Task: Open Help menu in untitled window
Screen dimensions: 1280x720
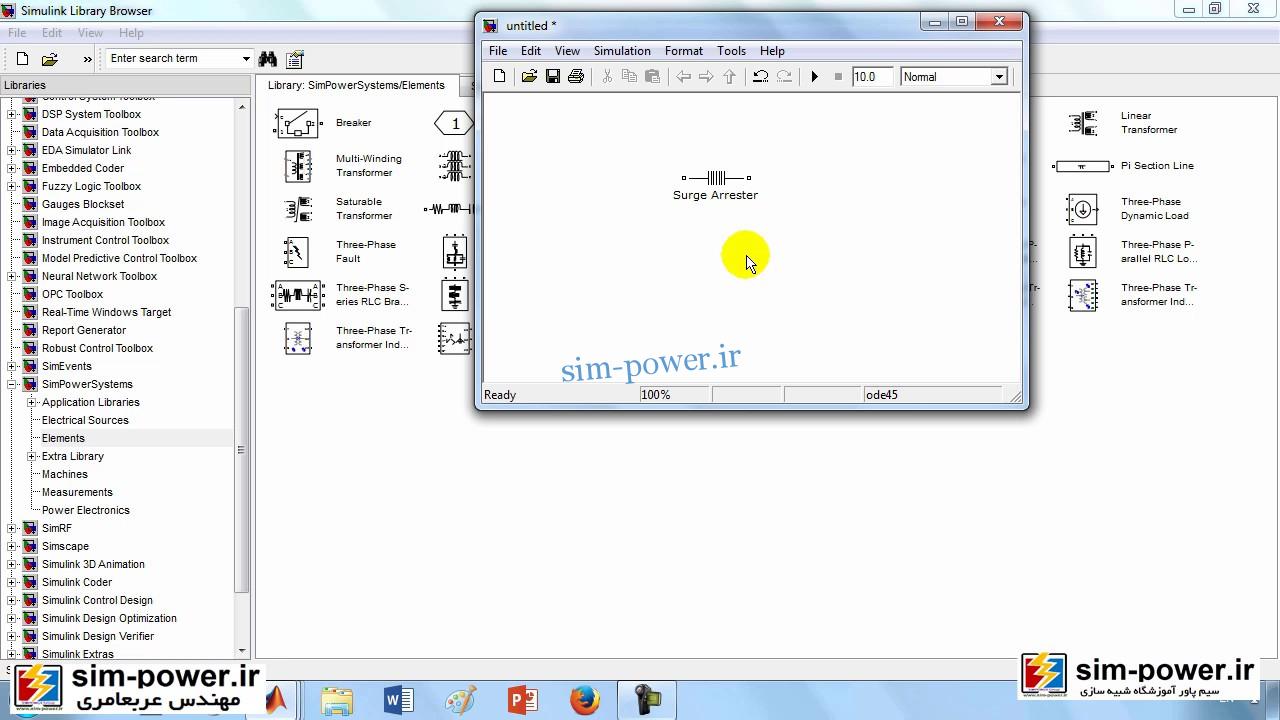Action: [x=772, y=51]
